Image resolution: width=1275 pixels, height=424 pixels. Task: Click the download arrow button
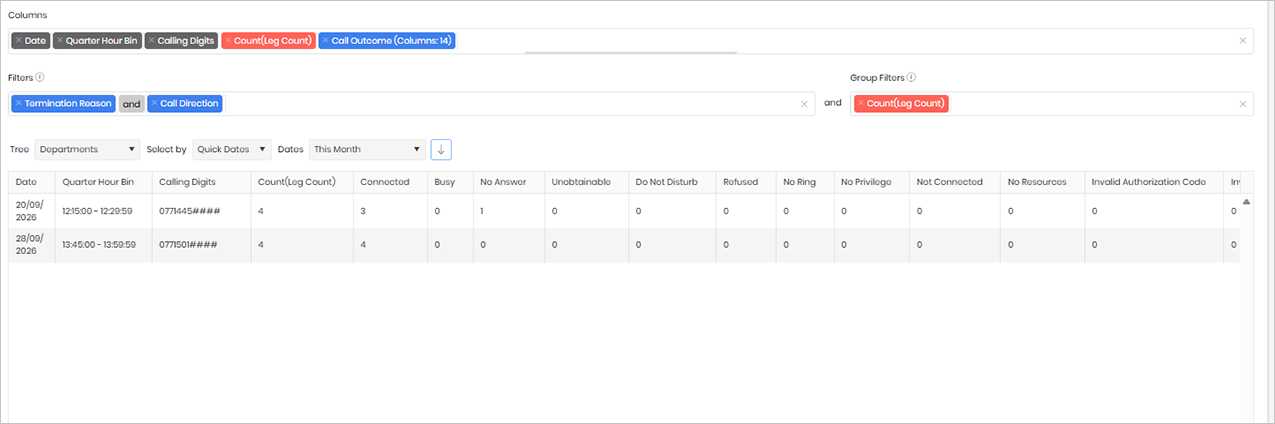point(441,149)
